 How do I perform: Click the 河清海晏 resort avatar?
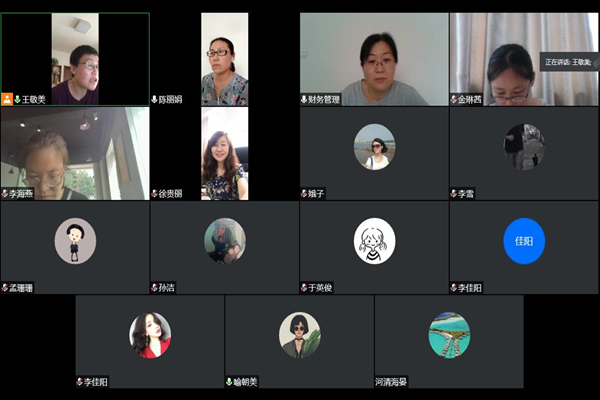tap(449, 335)
